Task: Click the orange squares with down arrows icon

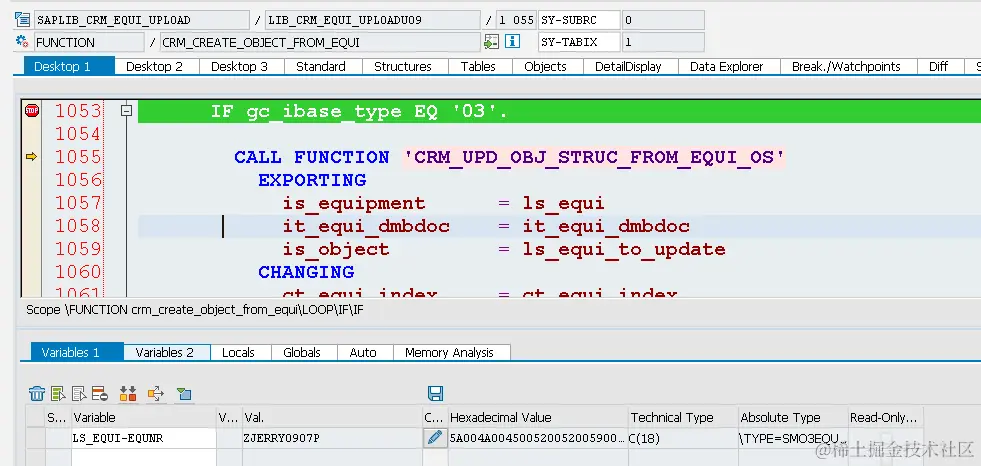Action: click(x=128, y=393)
